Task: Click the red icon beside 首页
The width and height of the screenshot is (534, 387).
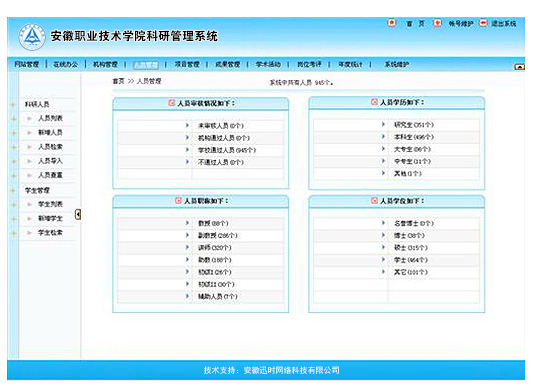Action: coord(392,23)
